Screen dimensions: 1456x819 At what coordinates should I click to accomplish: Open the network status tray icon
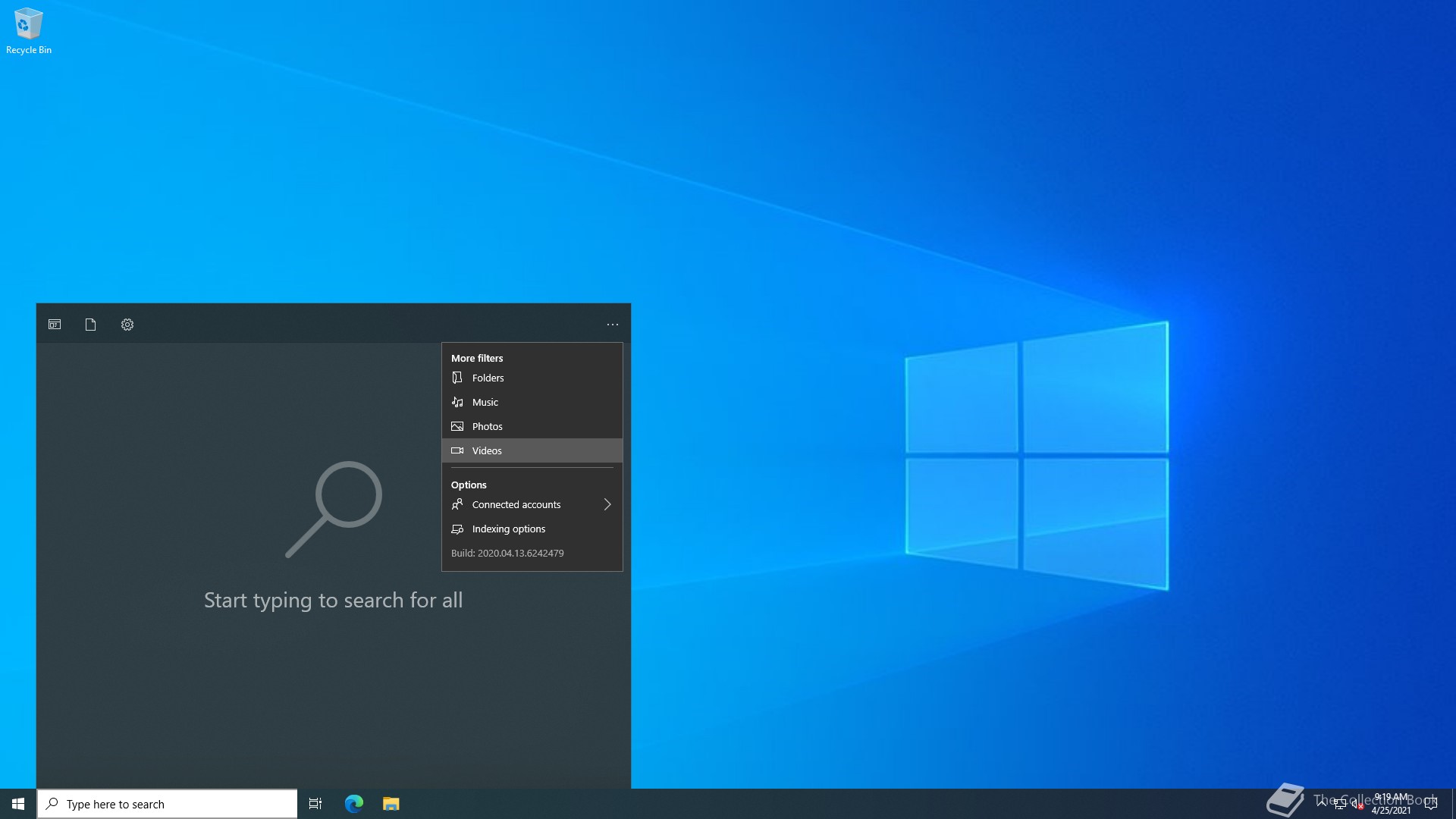(x=1340, y=804)
